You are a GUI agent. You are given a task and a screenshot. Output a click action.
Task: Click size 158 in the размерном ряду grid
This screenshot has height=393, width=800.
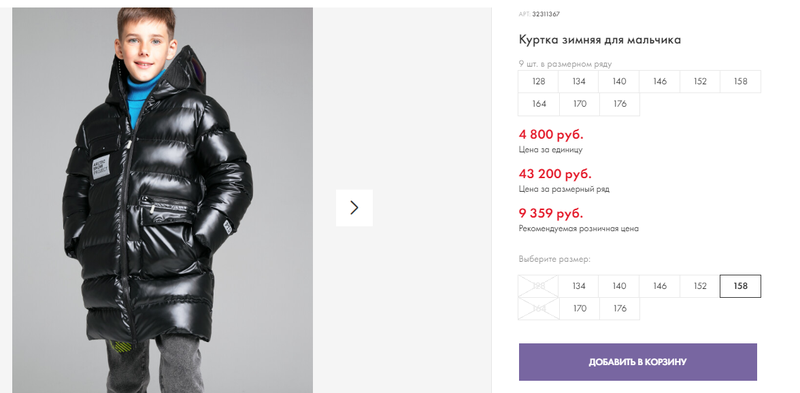coord(740,81)
